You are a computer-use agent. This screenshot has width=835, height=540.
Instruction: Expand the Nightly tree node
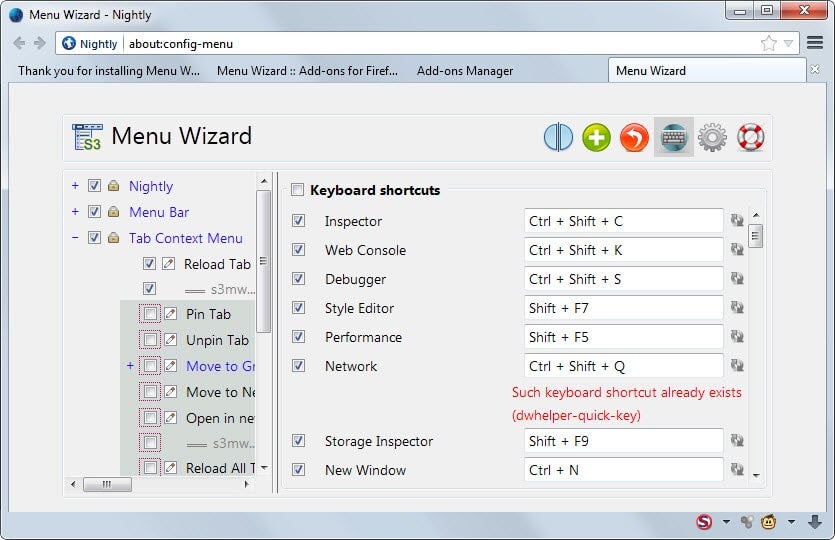point(75,186)
